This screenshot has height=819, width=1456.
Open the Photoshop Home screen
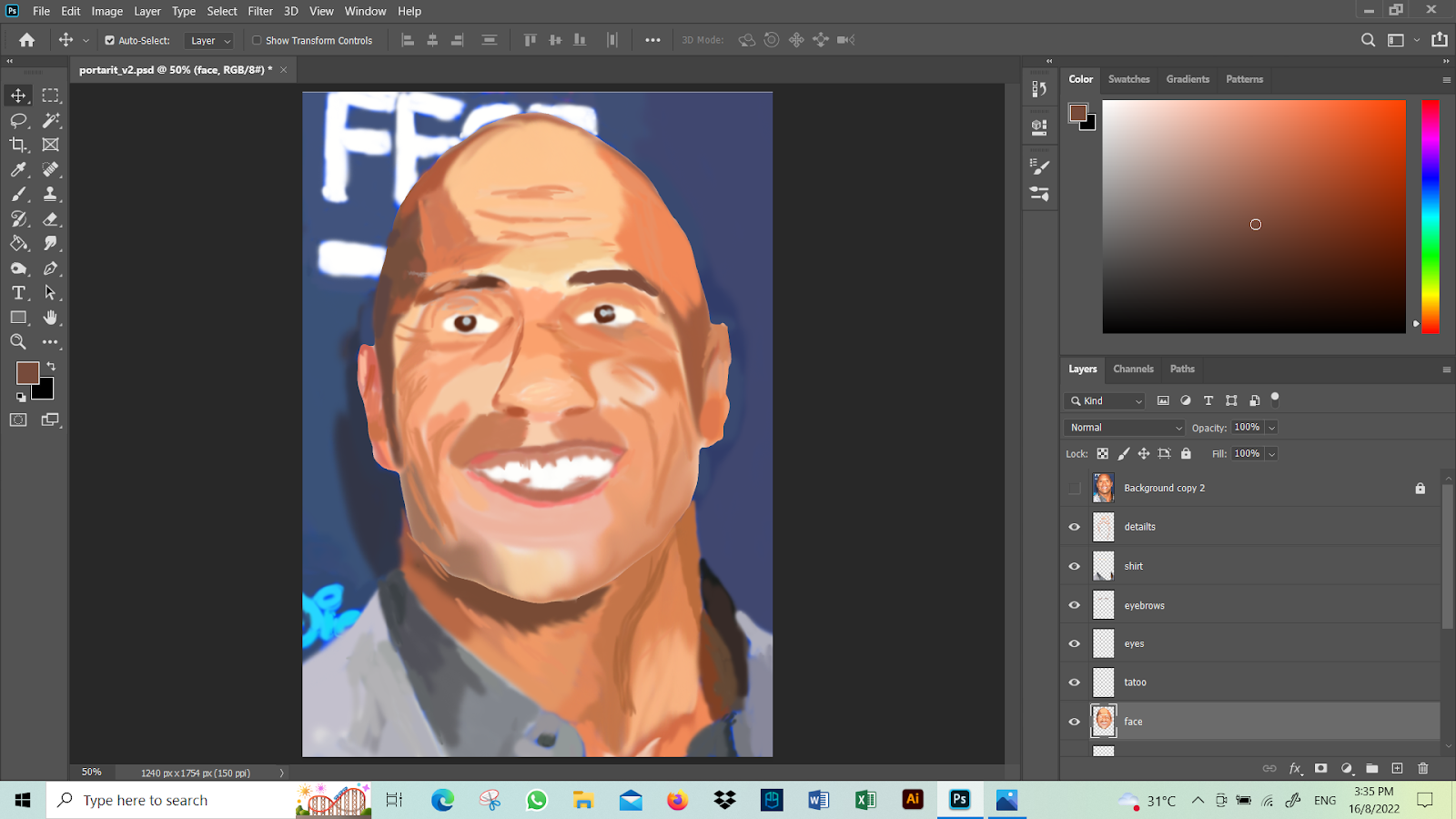pos(27,40)
